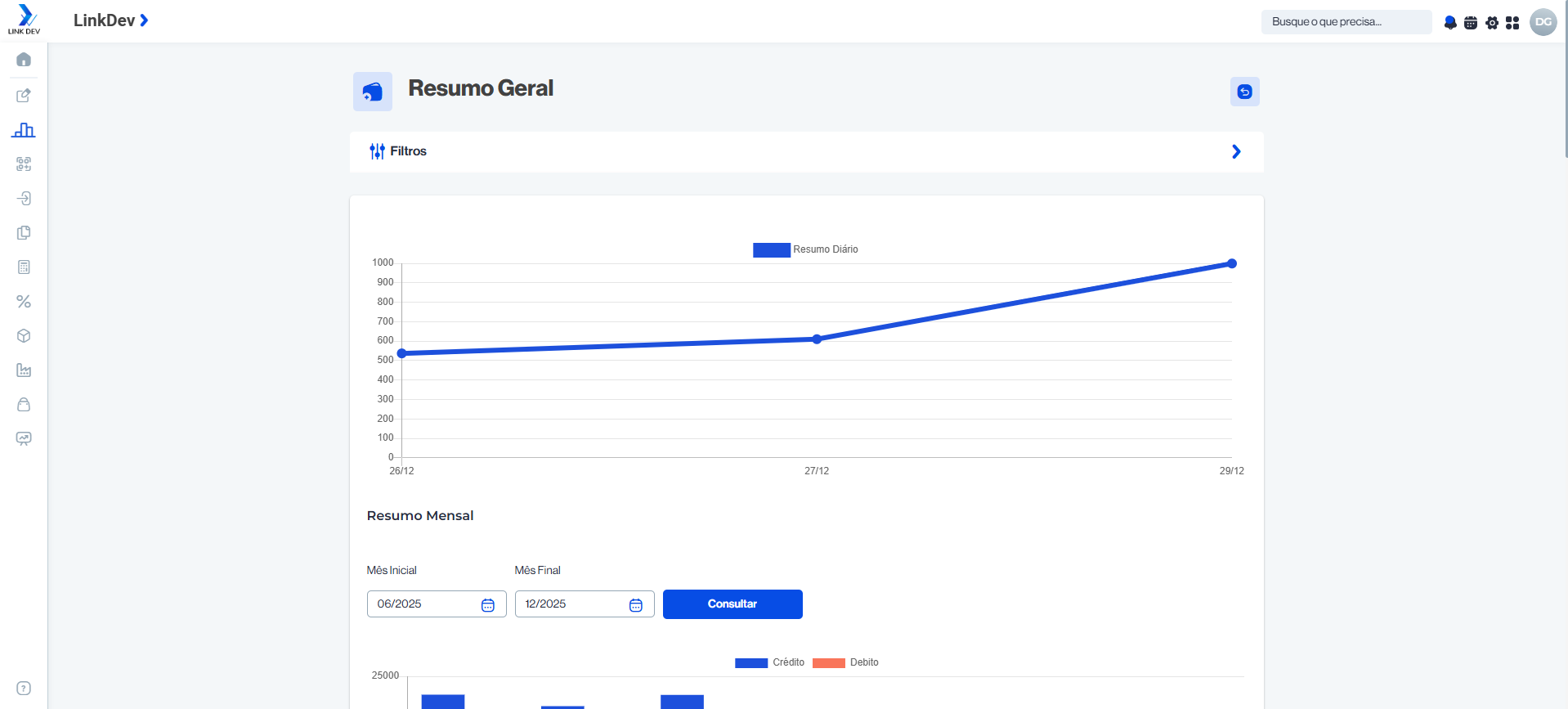1568x709 pixels.
Task: Click the blue return arrow button
Action: 1245,92
